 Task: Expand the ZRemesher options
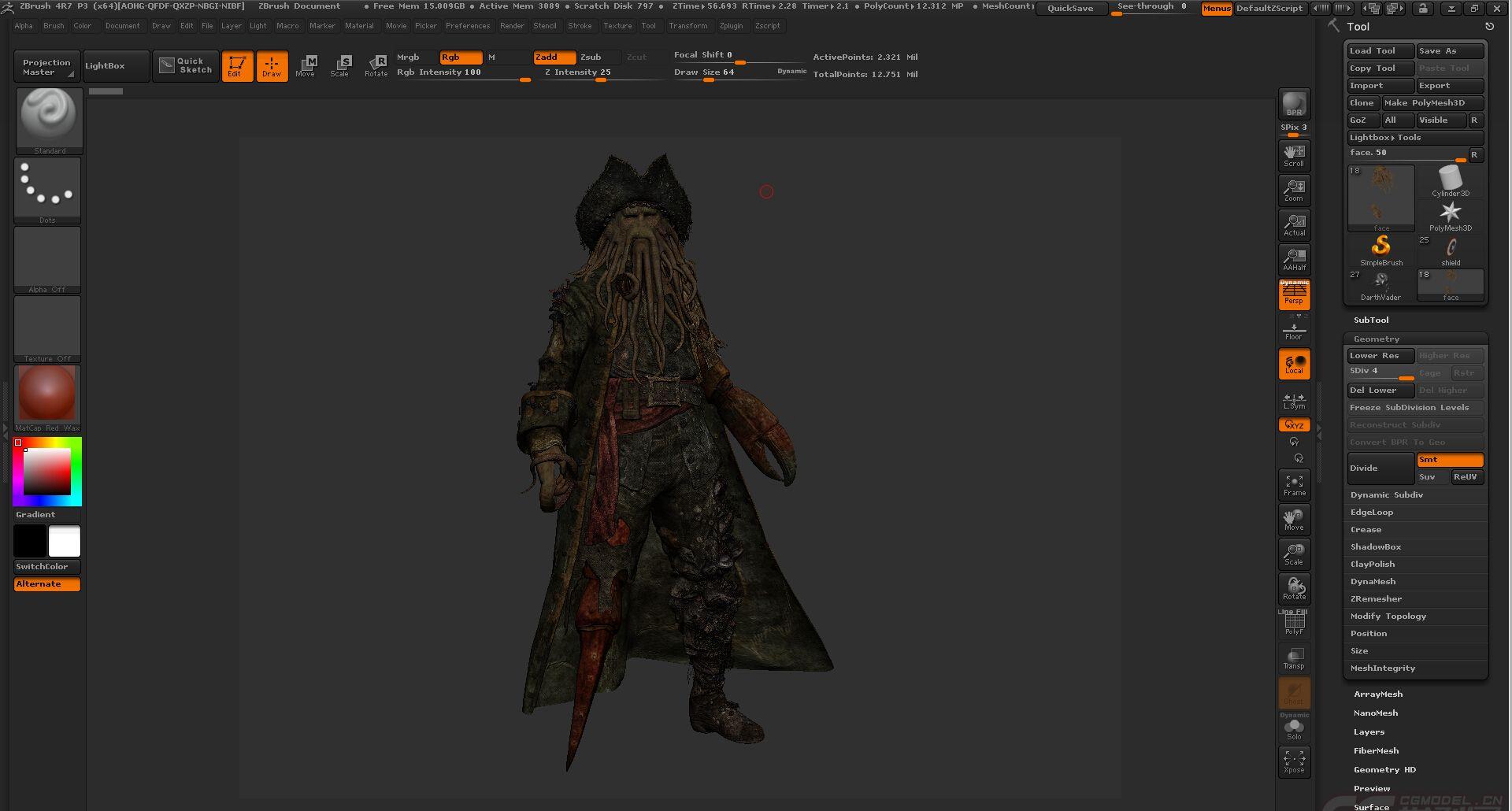(x=1376, y=599)
